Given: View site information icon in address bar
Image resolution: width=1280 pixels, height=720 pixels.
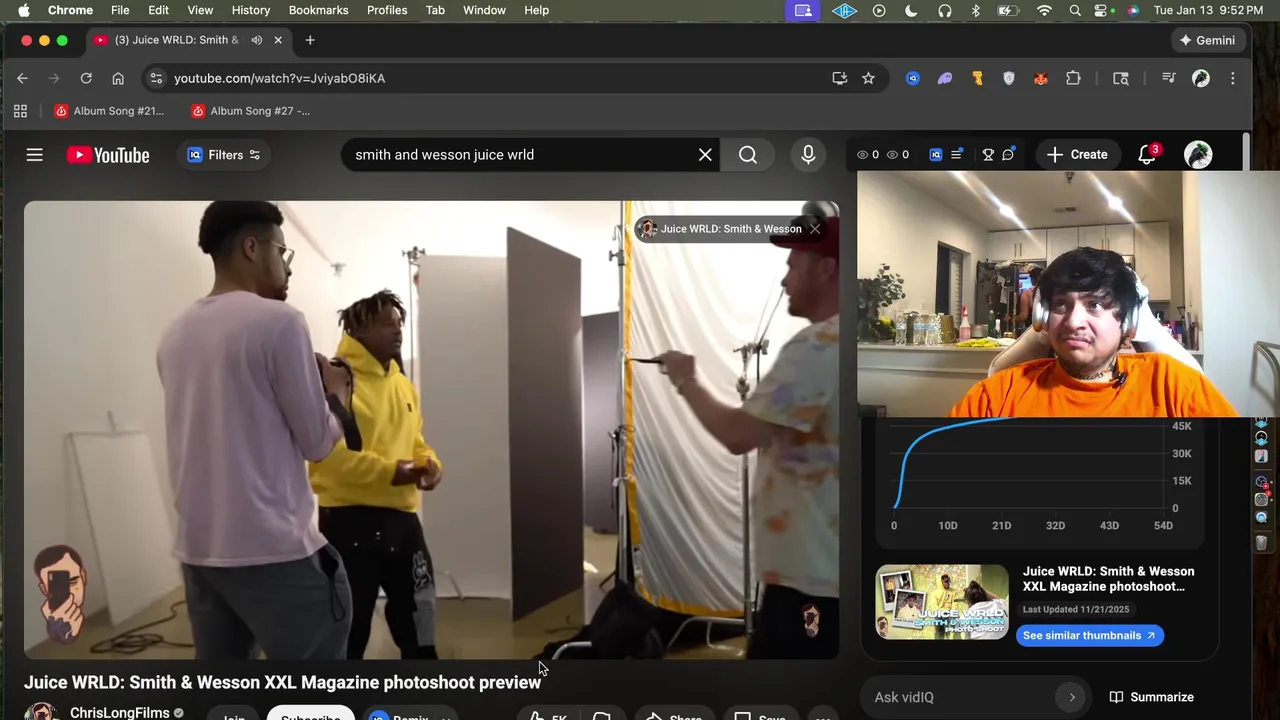Looking at the screenshot, I should tap(155, 78).
